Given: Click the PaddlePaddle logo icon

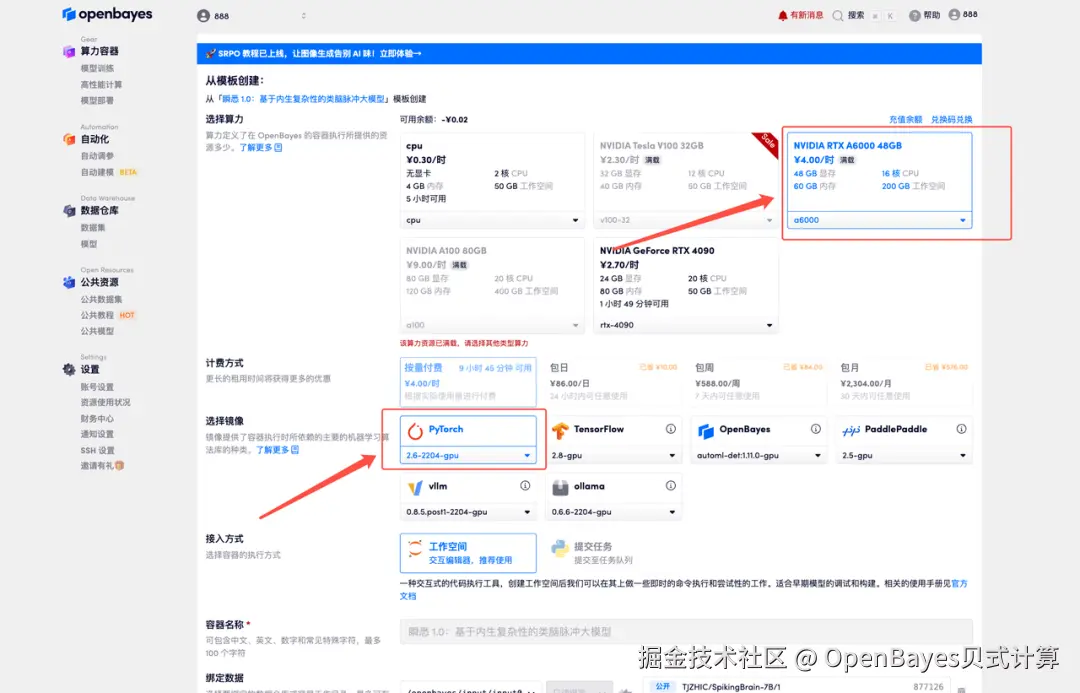Looking at the screenshot, I should point(851,431).
